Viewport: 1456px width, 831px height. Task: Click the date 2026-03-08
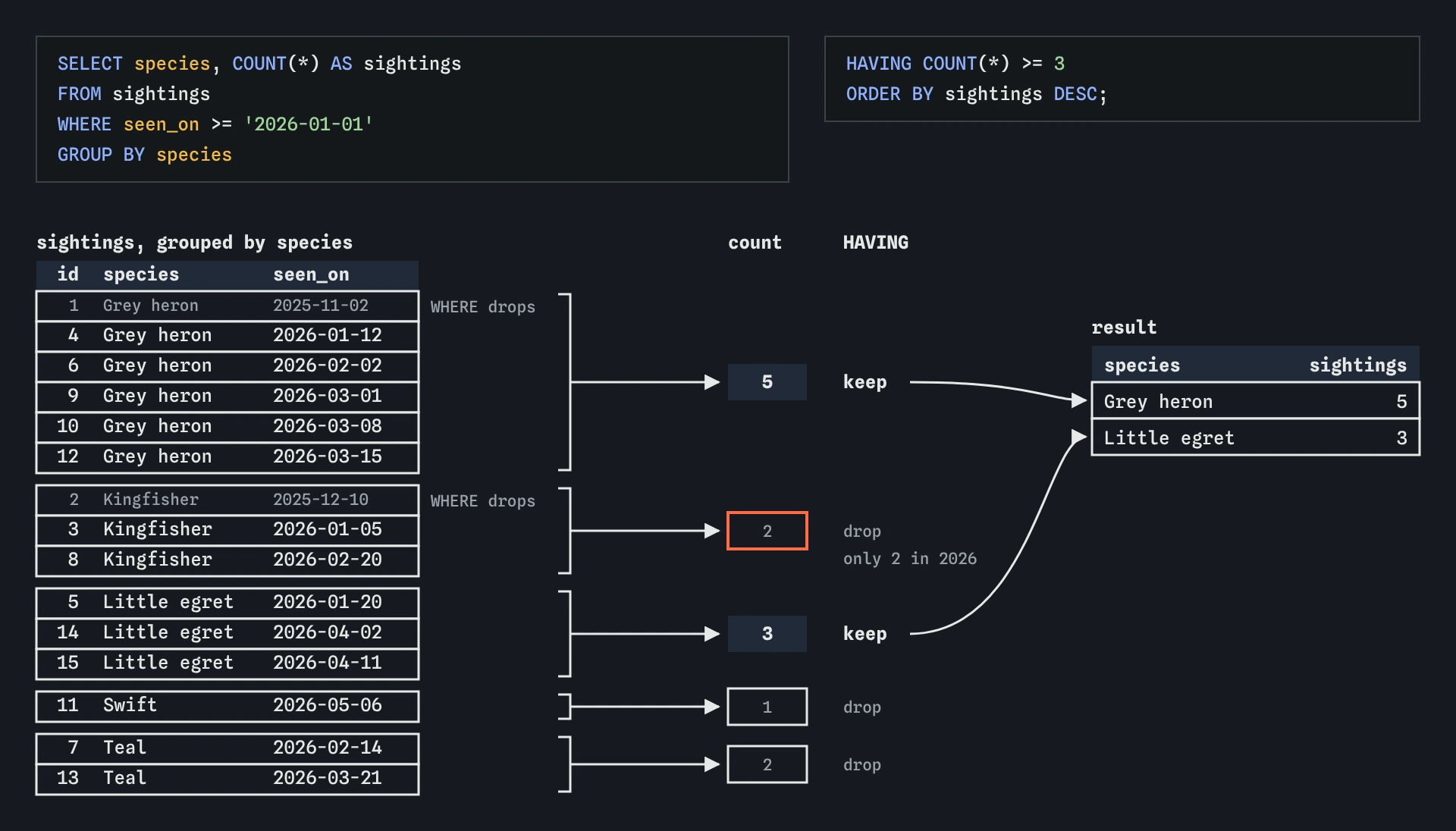[327, 426]
